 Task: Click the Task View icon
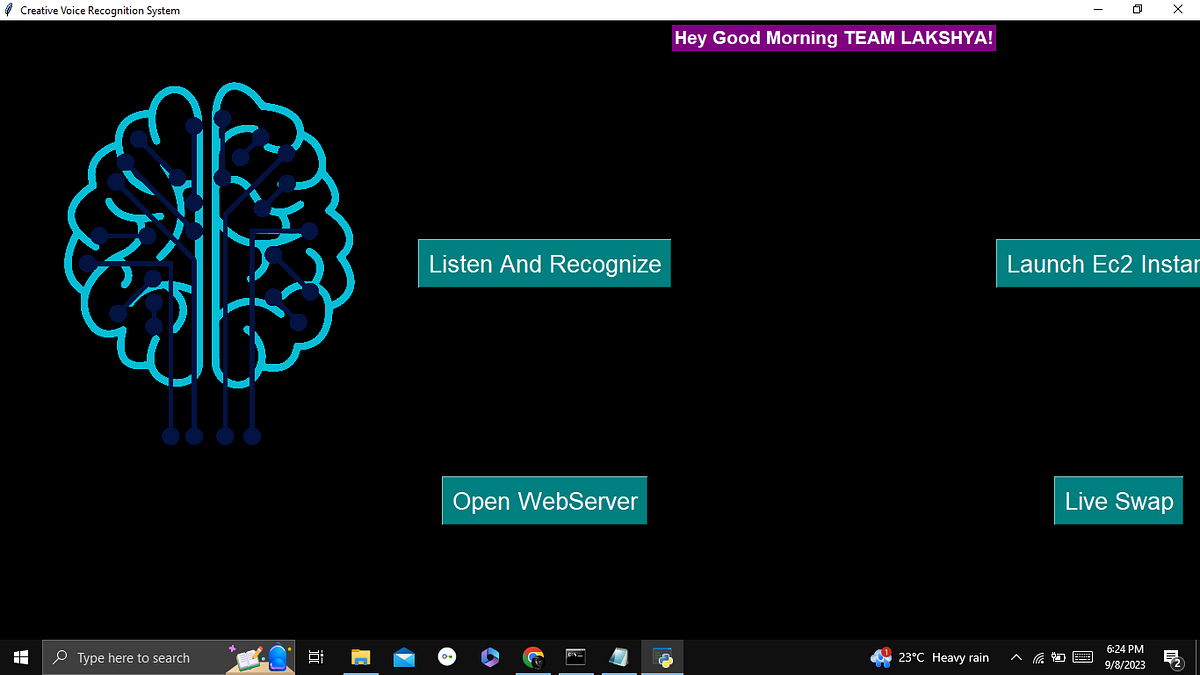click(x=315, y=657)
